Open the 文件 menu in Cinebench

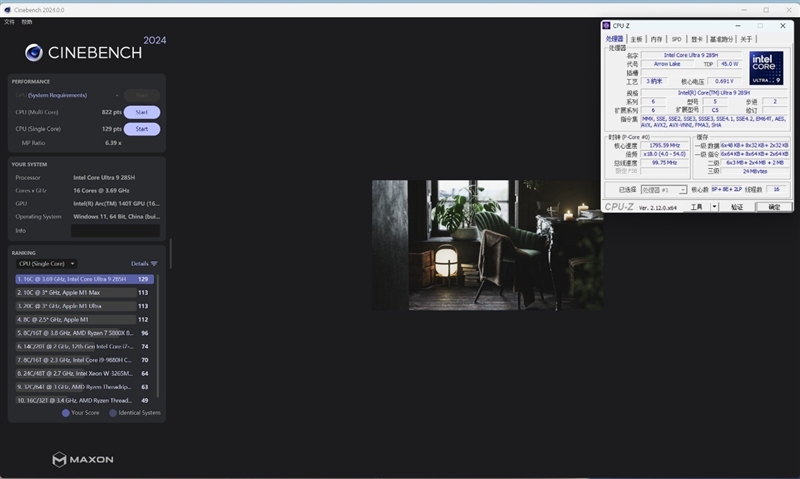9,21
